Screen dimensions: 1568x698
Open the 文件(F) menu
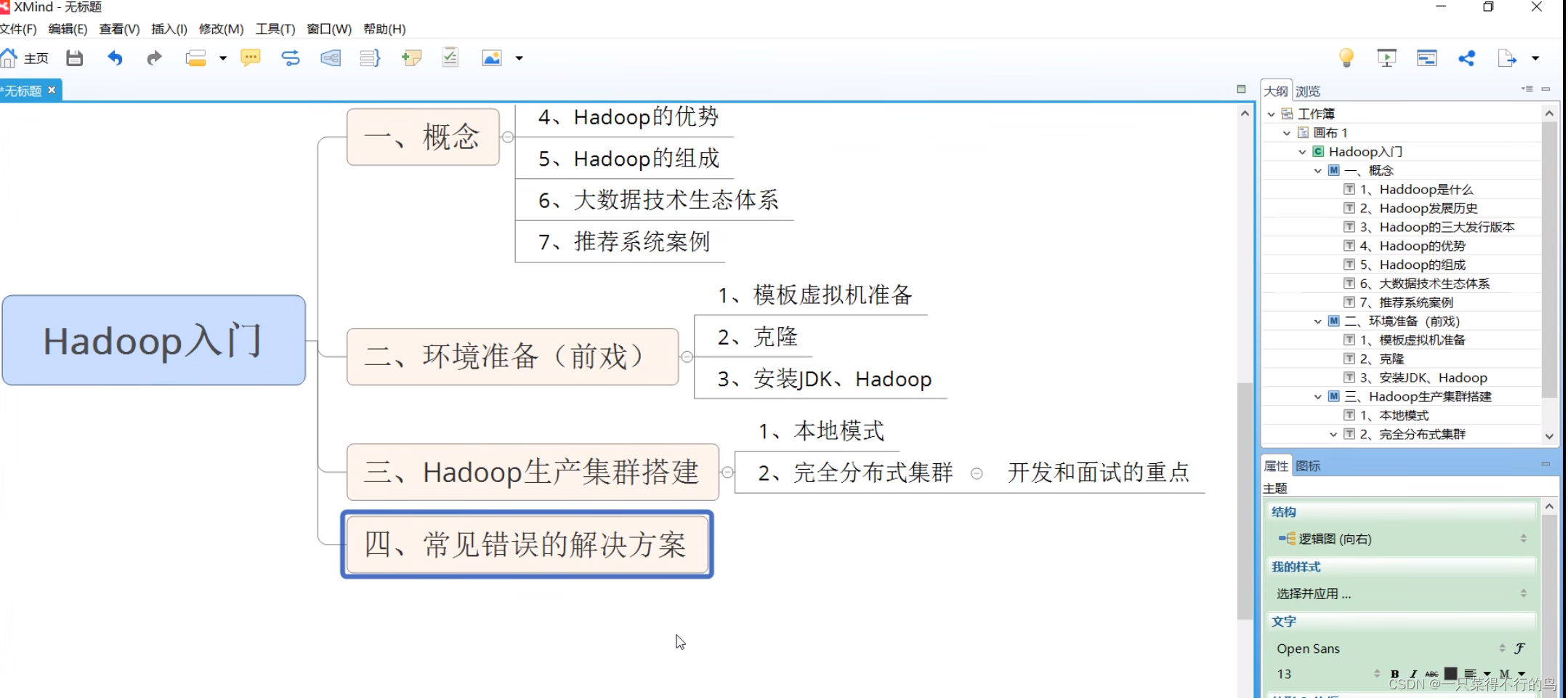(x=18, y=29)
